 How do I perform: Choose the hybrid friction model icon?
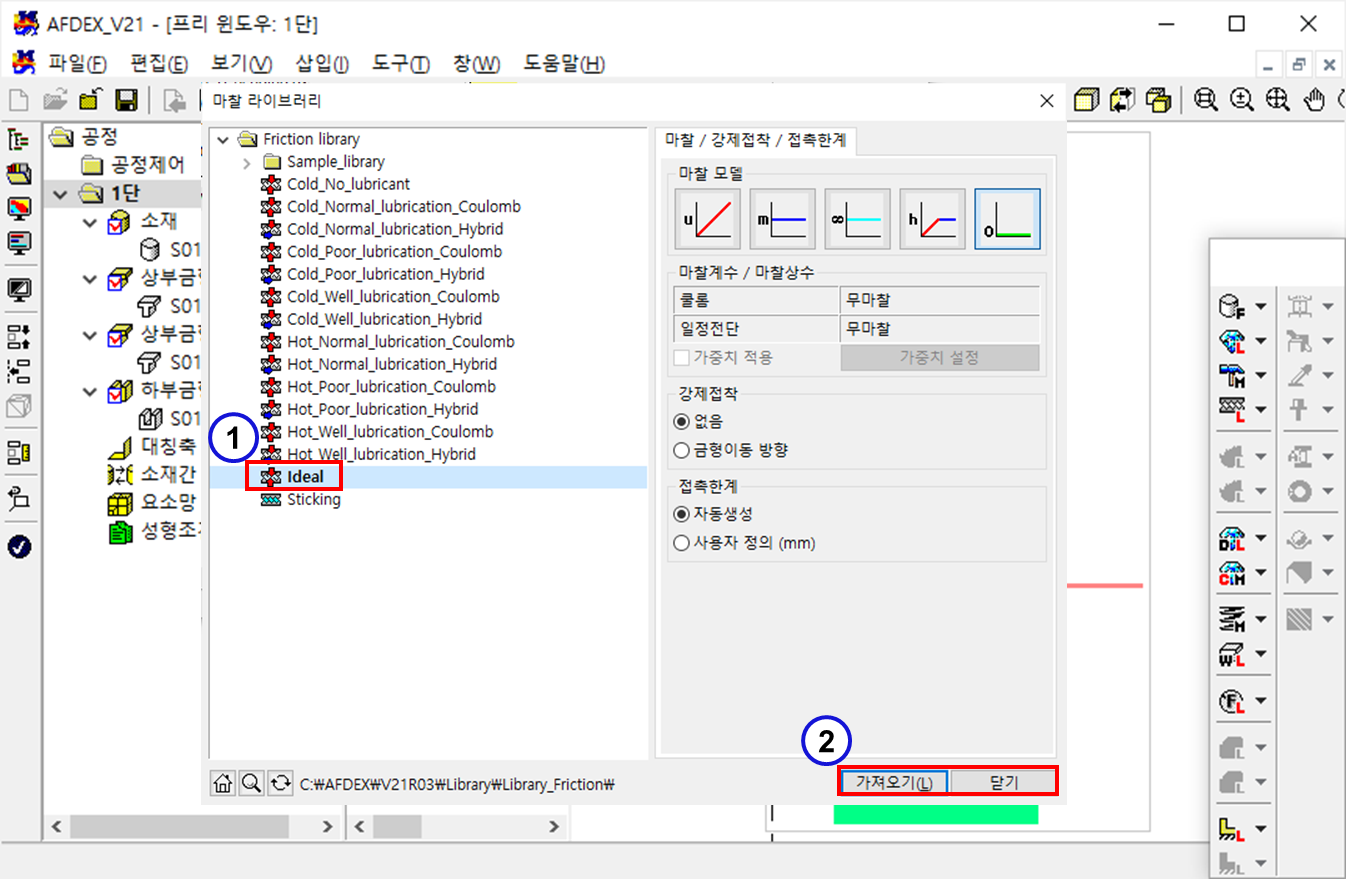932,219
